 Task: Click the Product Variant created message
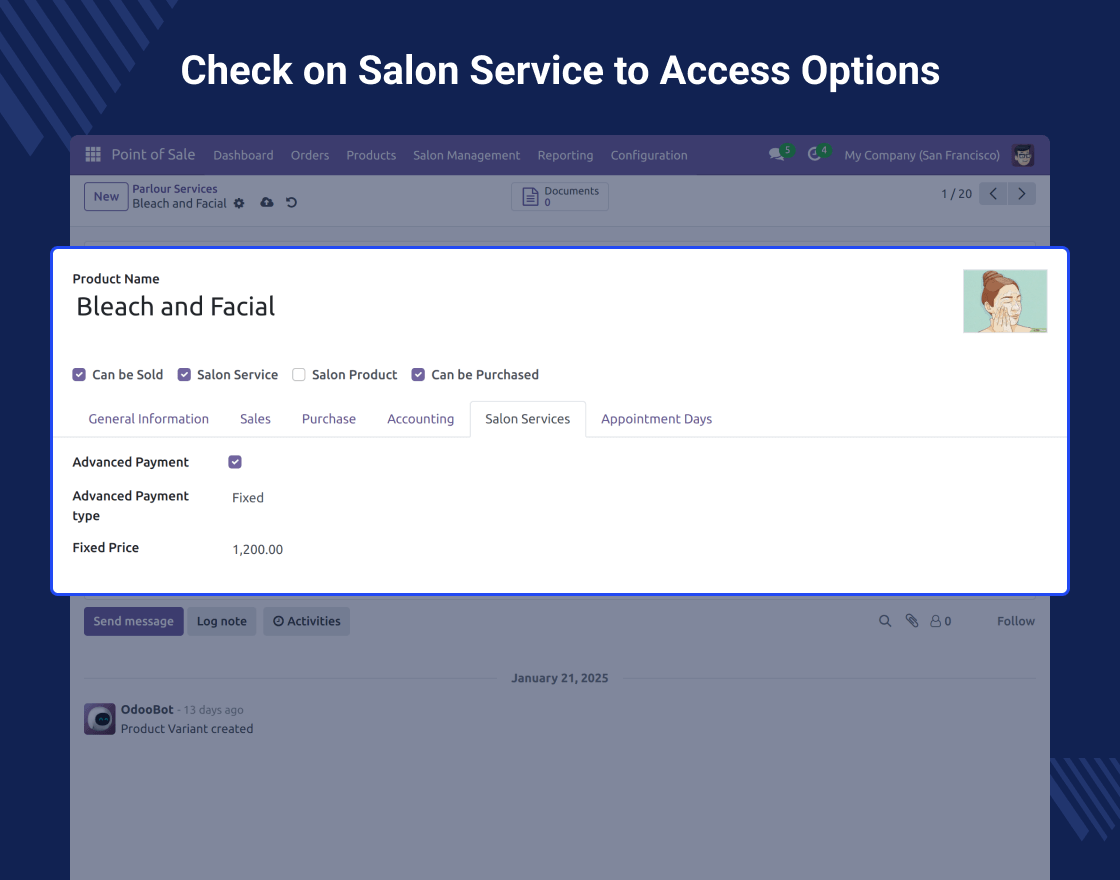point(187,729)
